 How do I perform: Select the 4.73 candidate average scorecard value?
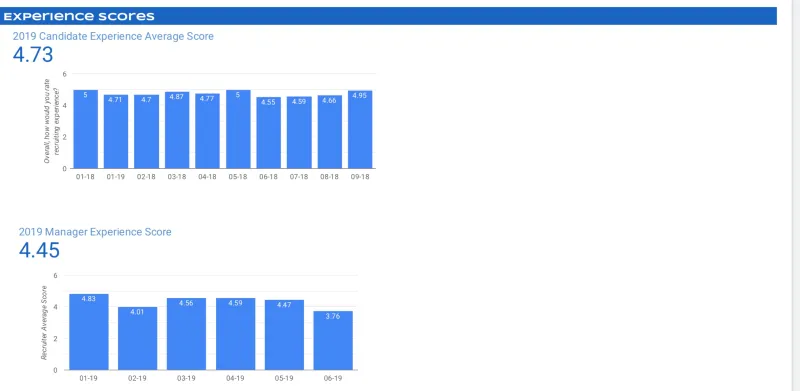click(33, 55)
